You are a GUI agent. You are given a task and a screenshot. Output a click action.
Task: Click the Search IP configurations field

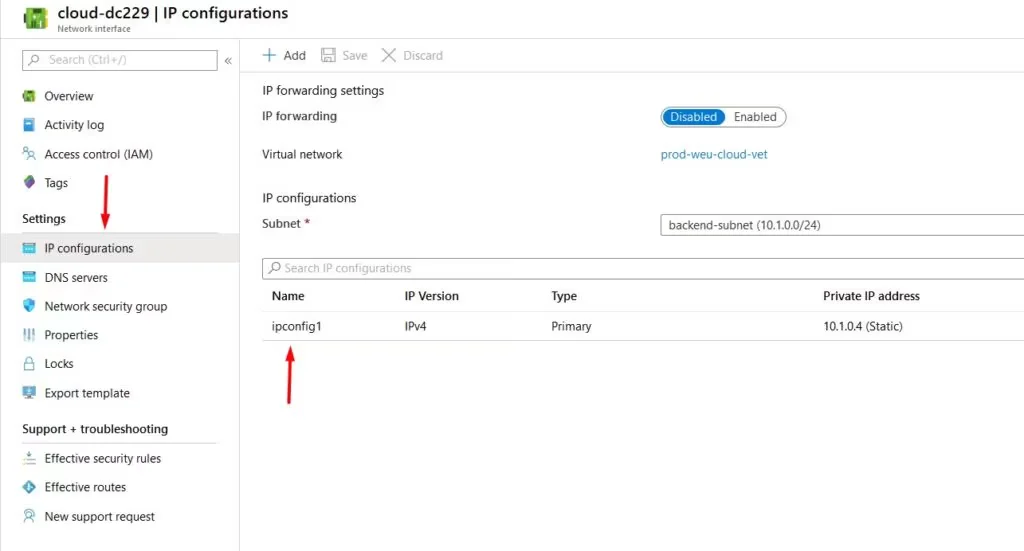[x=640, y=268]
